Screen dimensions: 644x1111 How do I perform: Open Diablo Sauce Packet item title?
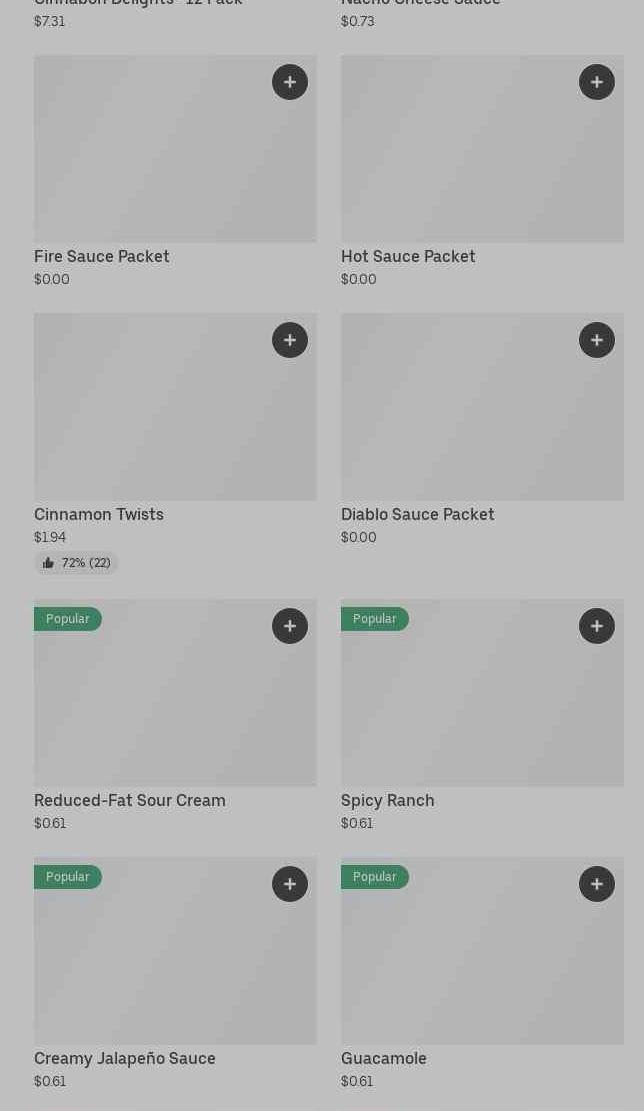click(418, 515)
